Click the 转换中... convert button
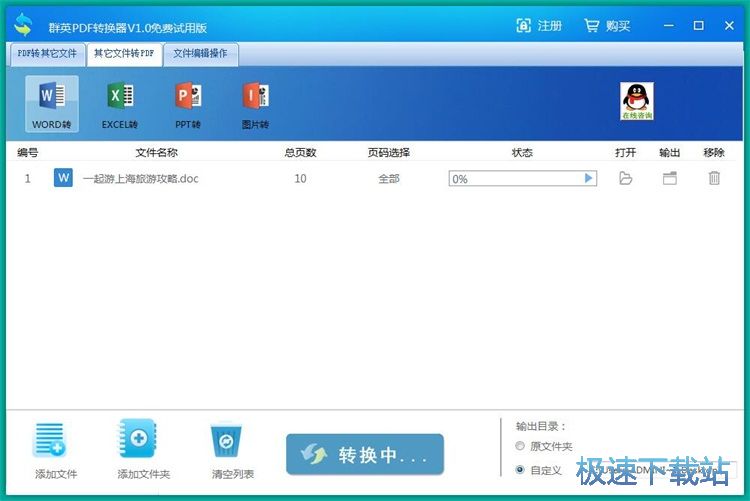Viewport: 750px width, 501px height. (x=365, y=454)
